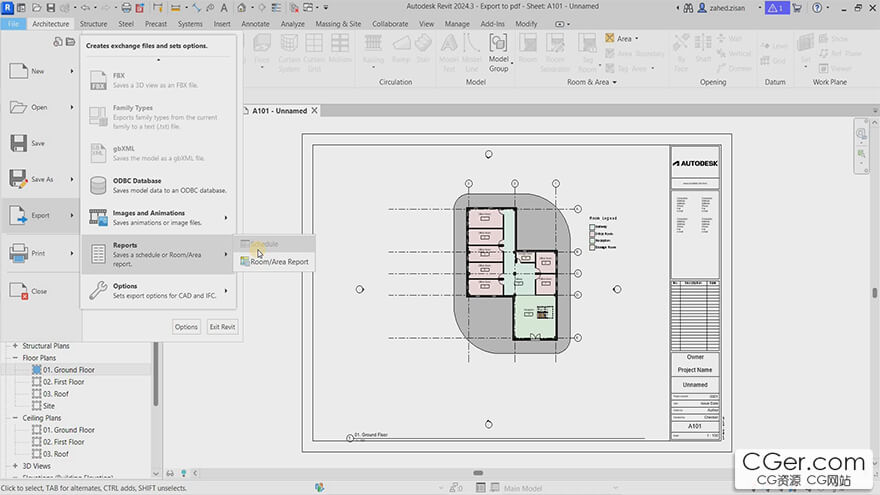Click the ODBC Database export icon
Screen dimensions: 880x495
tap(98, 185)
